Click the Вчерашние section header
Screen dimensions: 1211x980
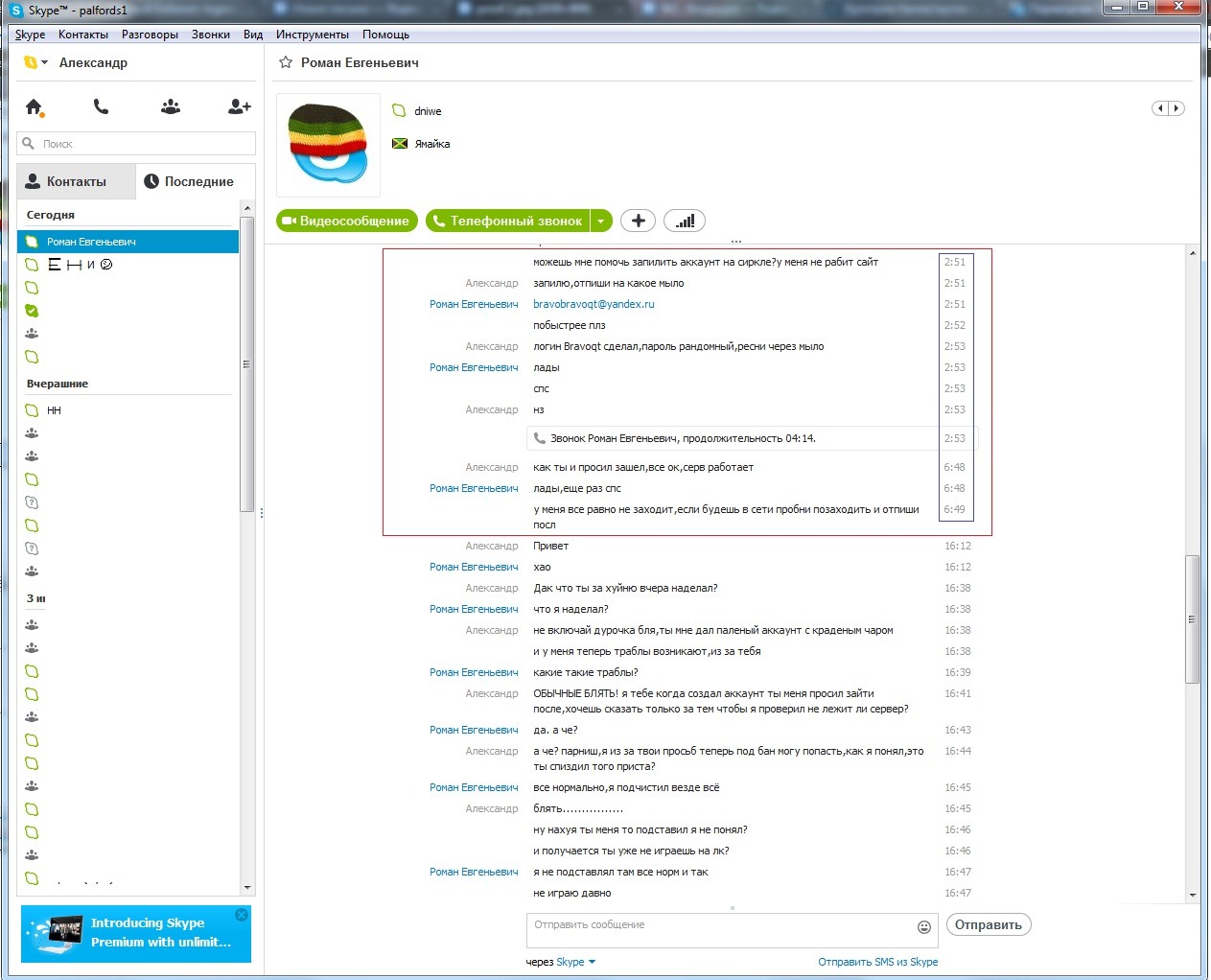pos(58,384)
